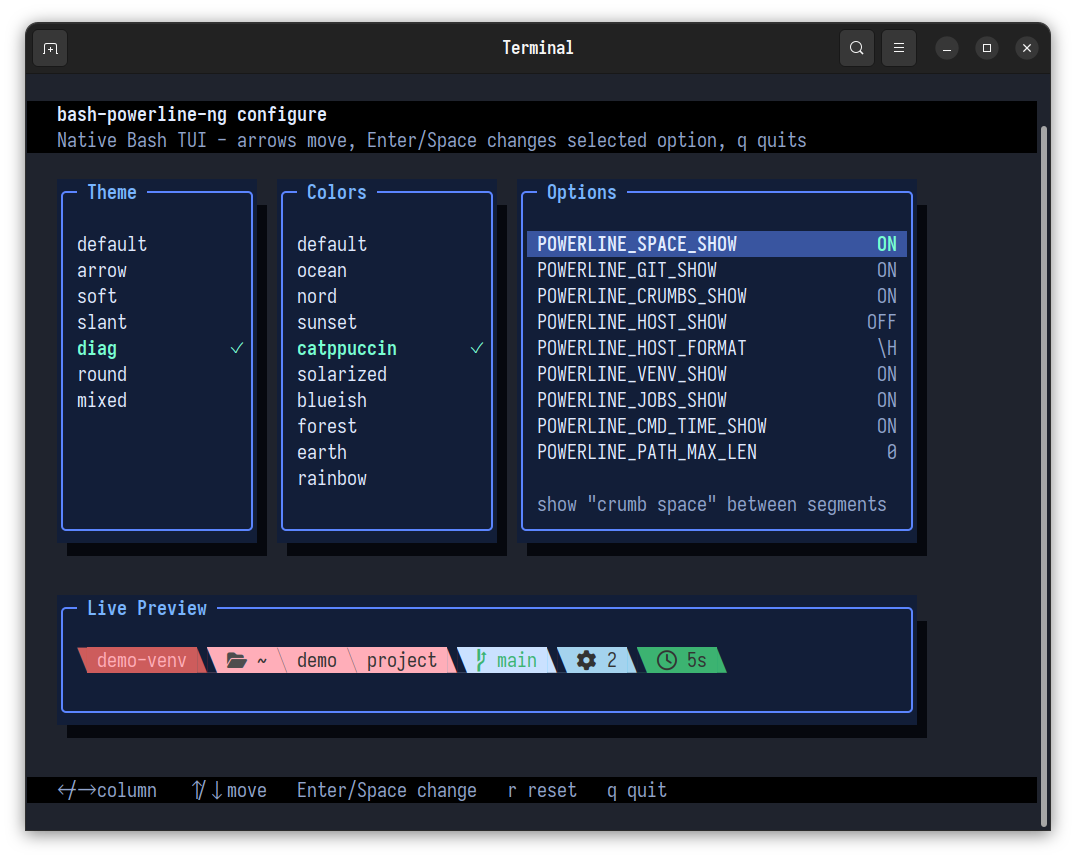Viewport: 1076px width, 859px height.
Task: Open the terminal hamburger menu
Action: (898, 48)
